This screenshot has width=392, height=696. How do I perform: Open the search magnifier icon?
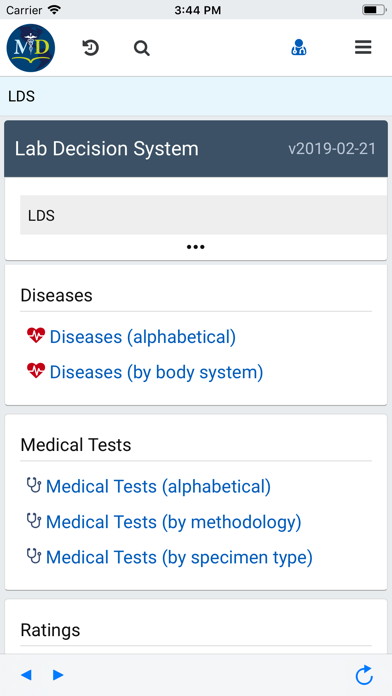point(142,48)
